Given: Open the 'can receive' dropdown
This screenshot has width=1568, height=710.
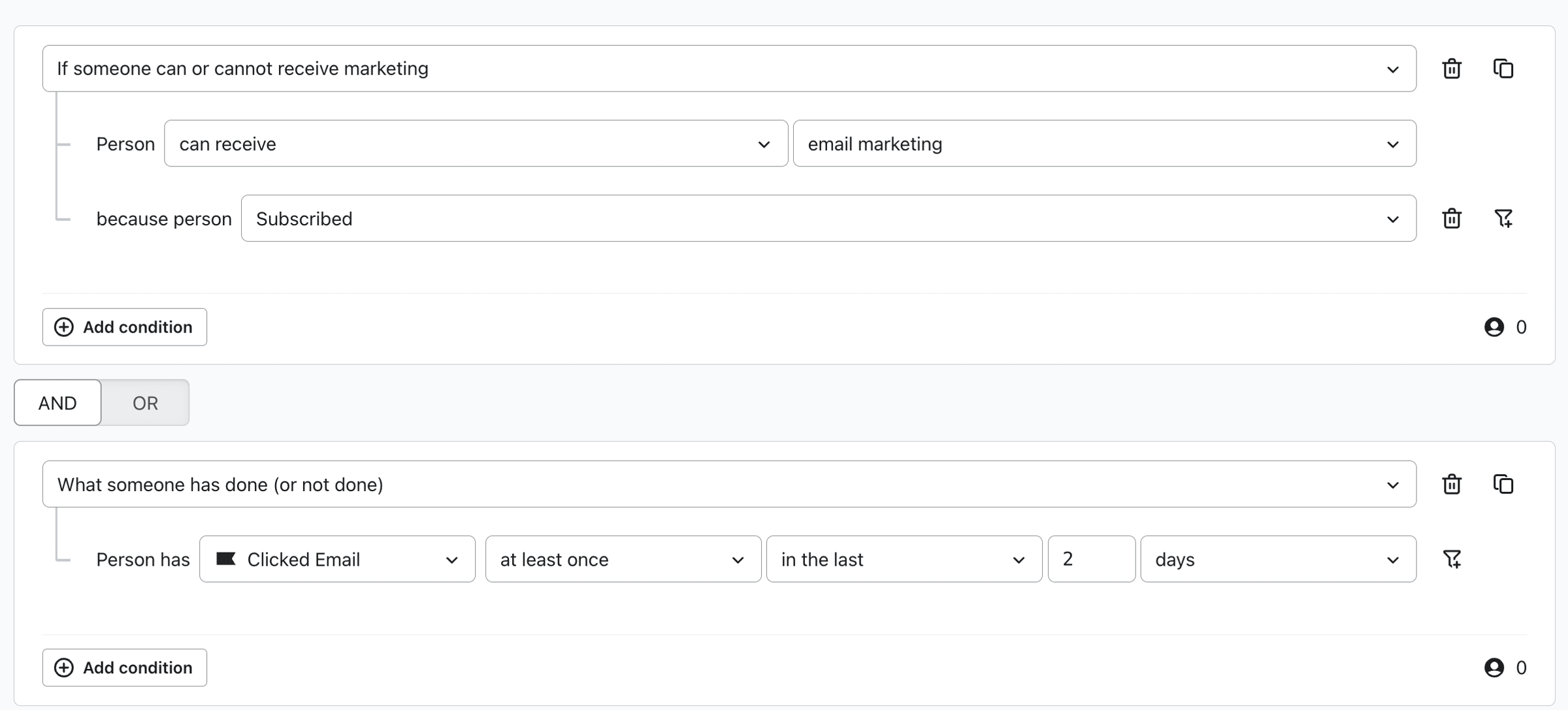Looking at the screenshot, I should (475, 144).
